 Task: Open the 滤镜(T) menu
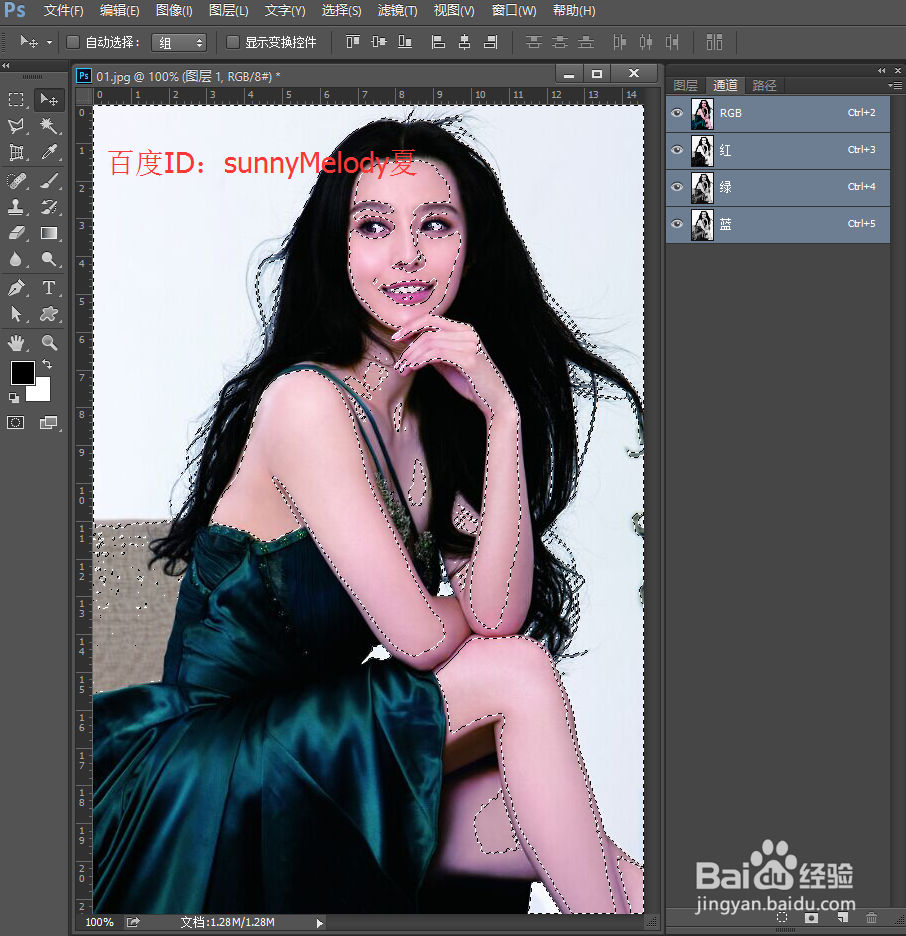point(397,11)
